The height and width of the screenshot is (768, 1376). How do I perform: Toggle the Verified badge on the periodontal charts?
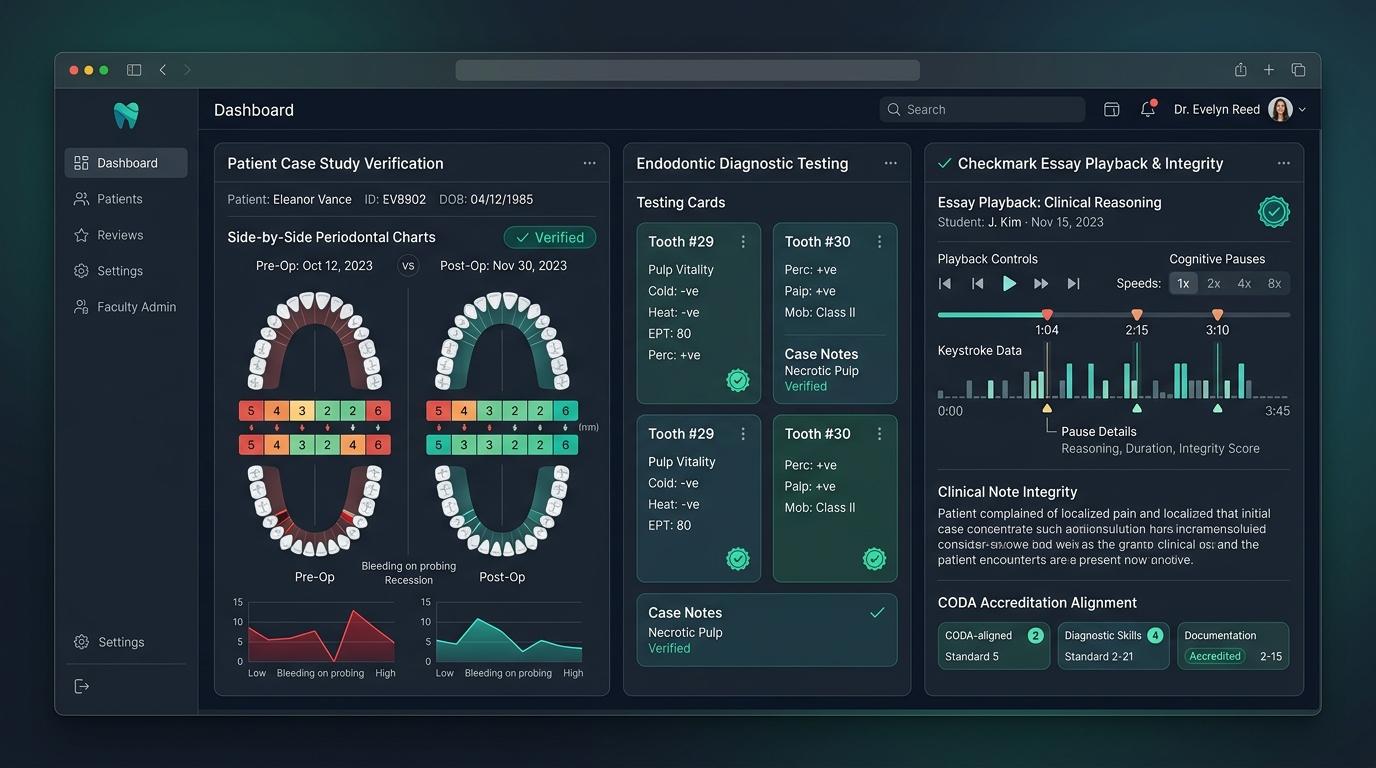[550, 237]
